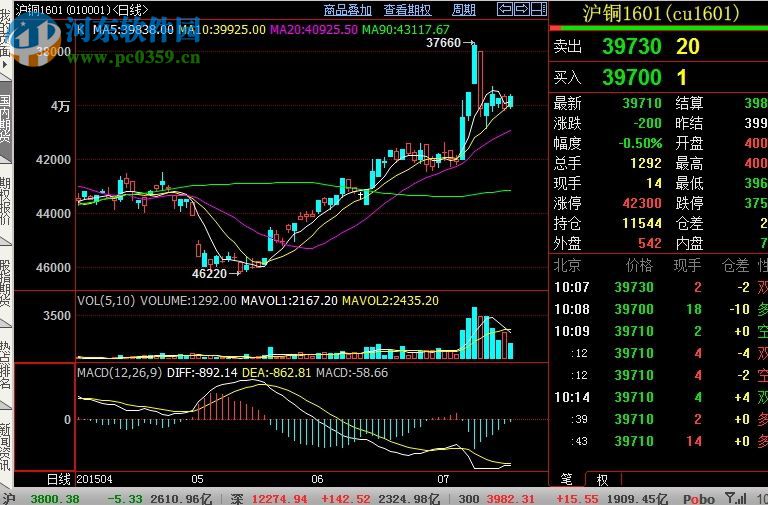
Task: Click the 沪铜1601(cu1601) contract header
Action: tap(661, 13)
